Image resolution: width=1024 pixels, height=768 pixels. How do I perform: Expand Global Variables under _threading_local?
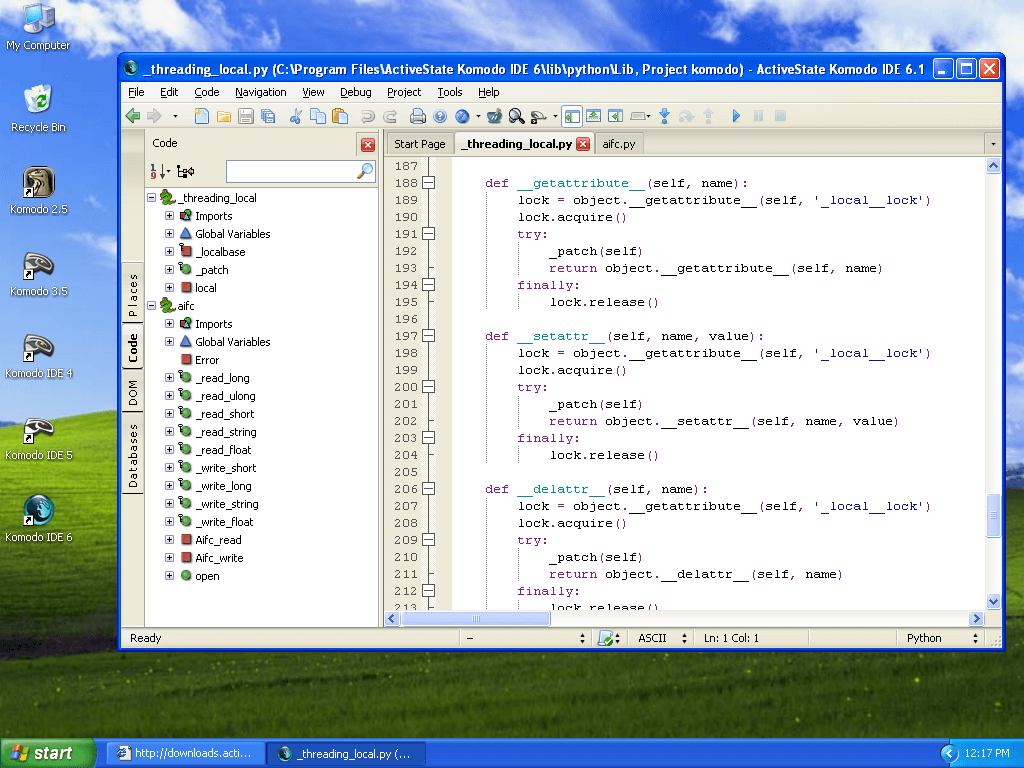coord(169,233)
